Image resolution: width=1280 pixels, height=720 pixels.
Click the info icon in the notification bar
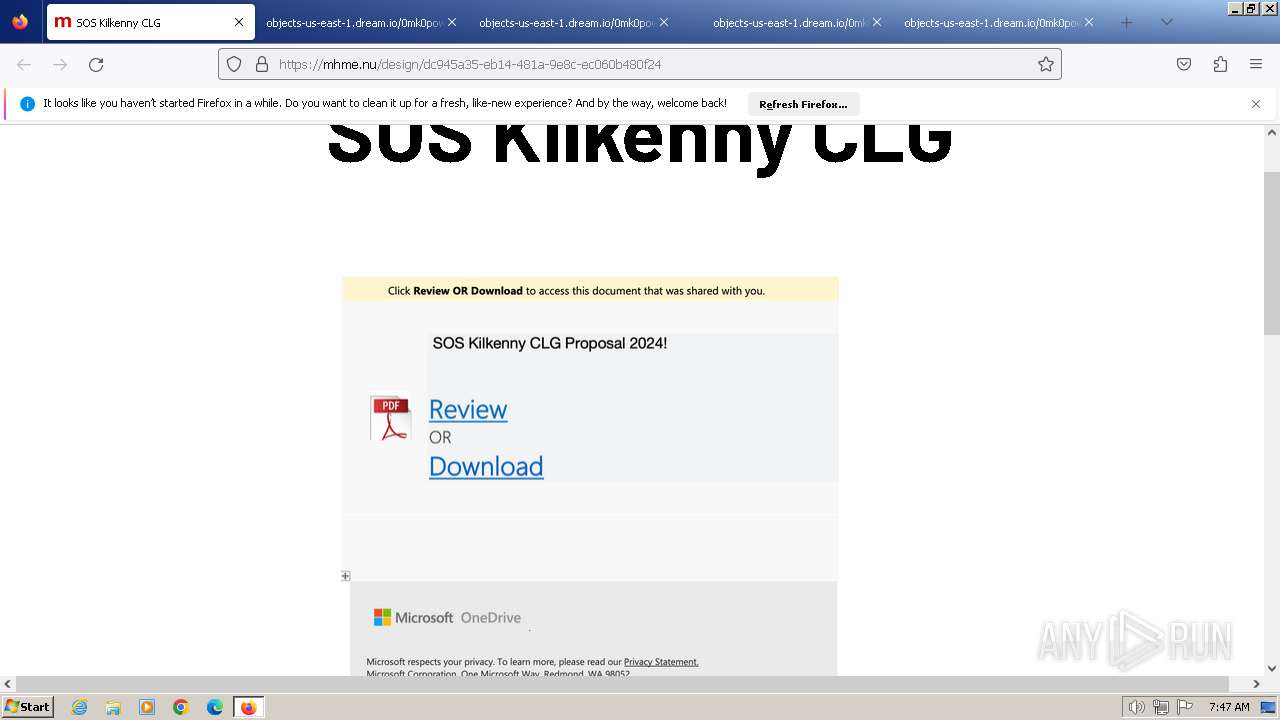coord(27,104)
